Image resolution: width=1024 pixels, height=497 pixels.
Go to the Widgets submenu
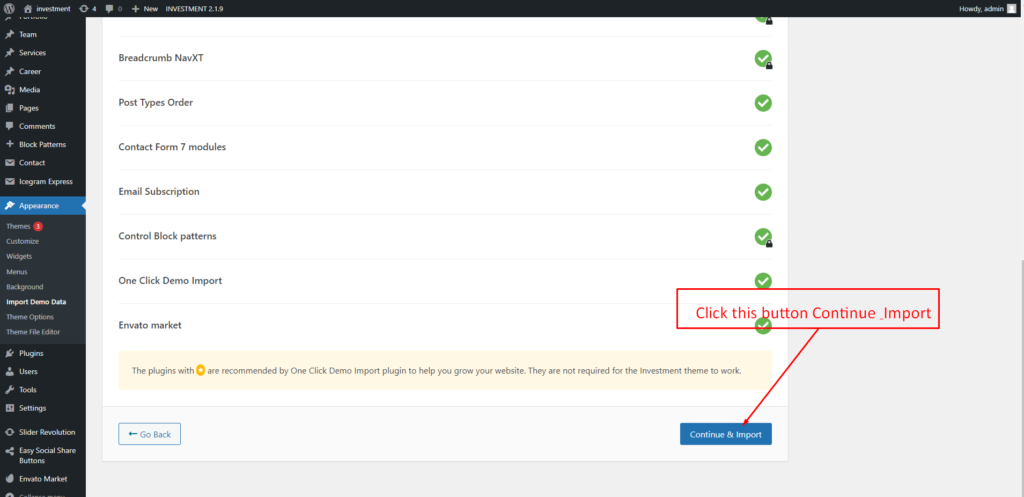pyautogui.click(x=19, y=257)
